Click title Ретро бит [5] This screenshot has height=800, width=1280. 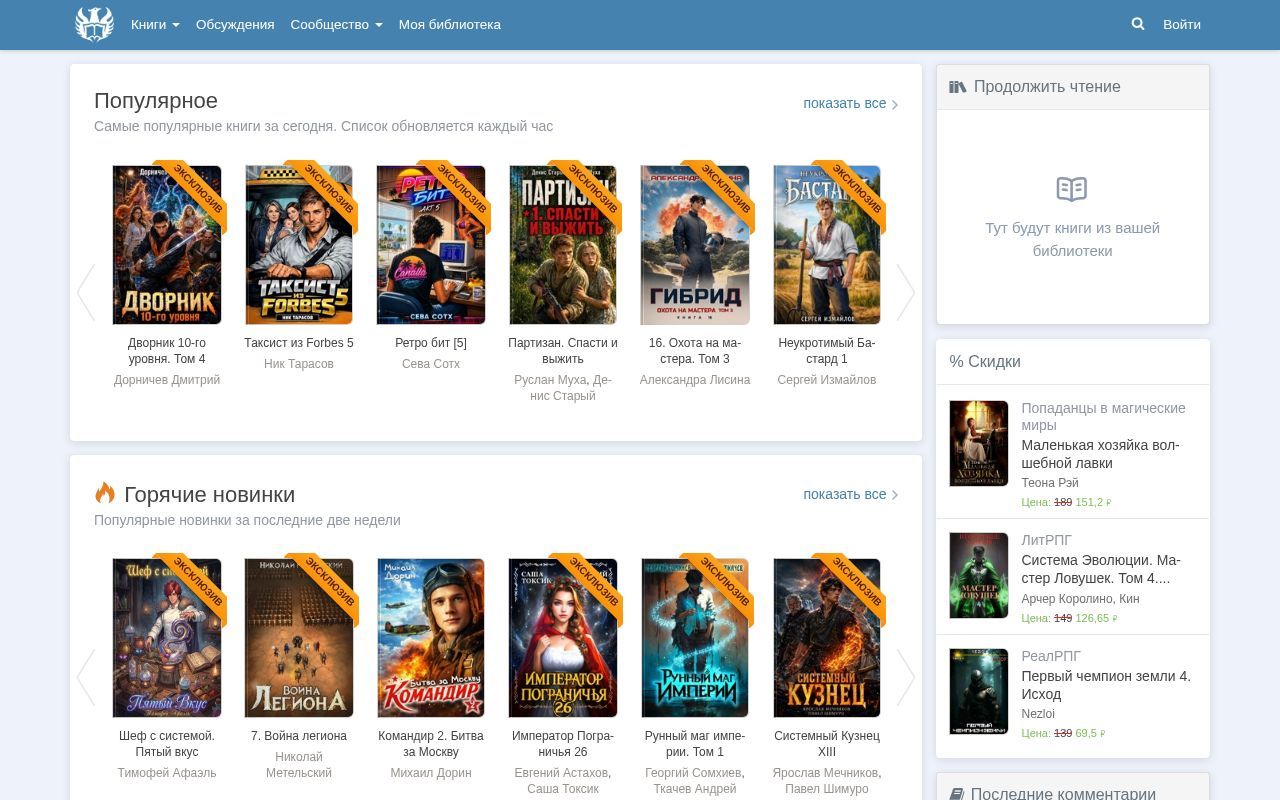click(431, 343)
